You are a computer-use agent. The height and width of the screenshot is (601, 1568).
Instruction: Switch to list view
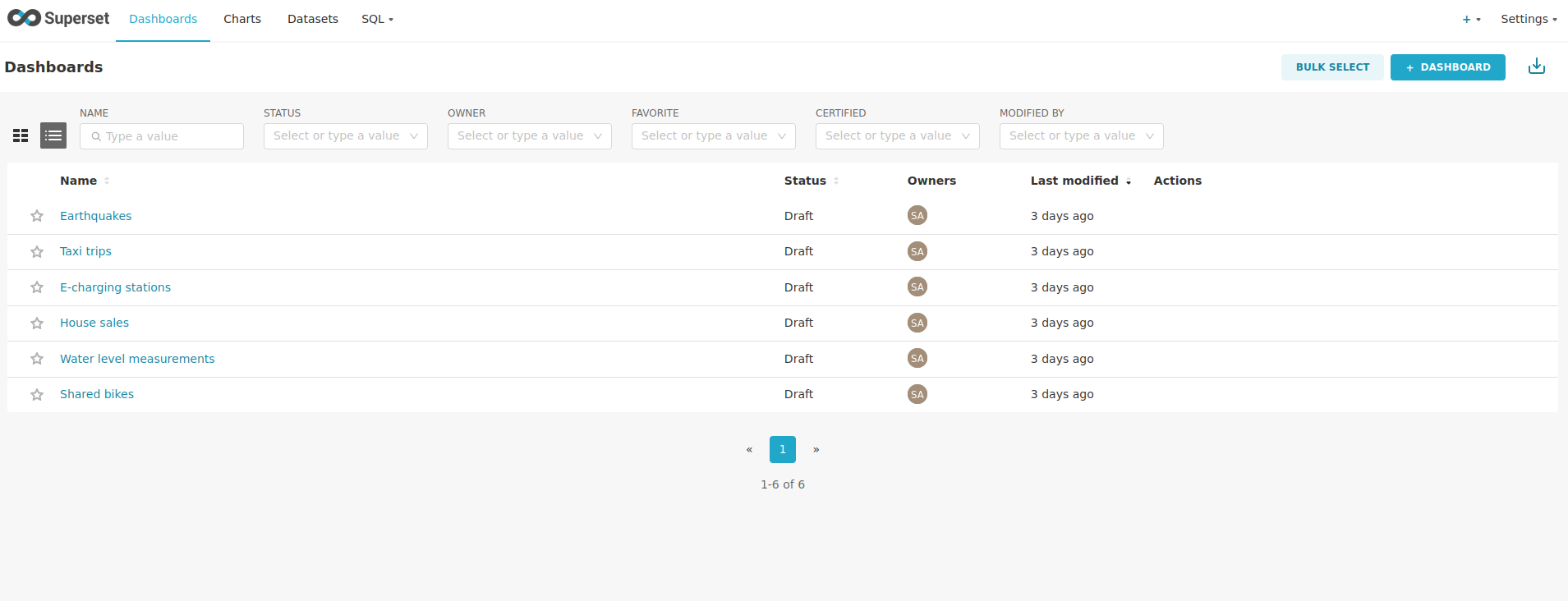pos(53,135)
